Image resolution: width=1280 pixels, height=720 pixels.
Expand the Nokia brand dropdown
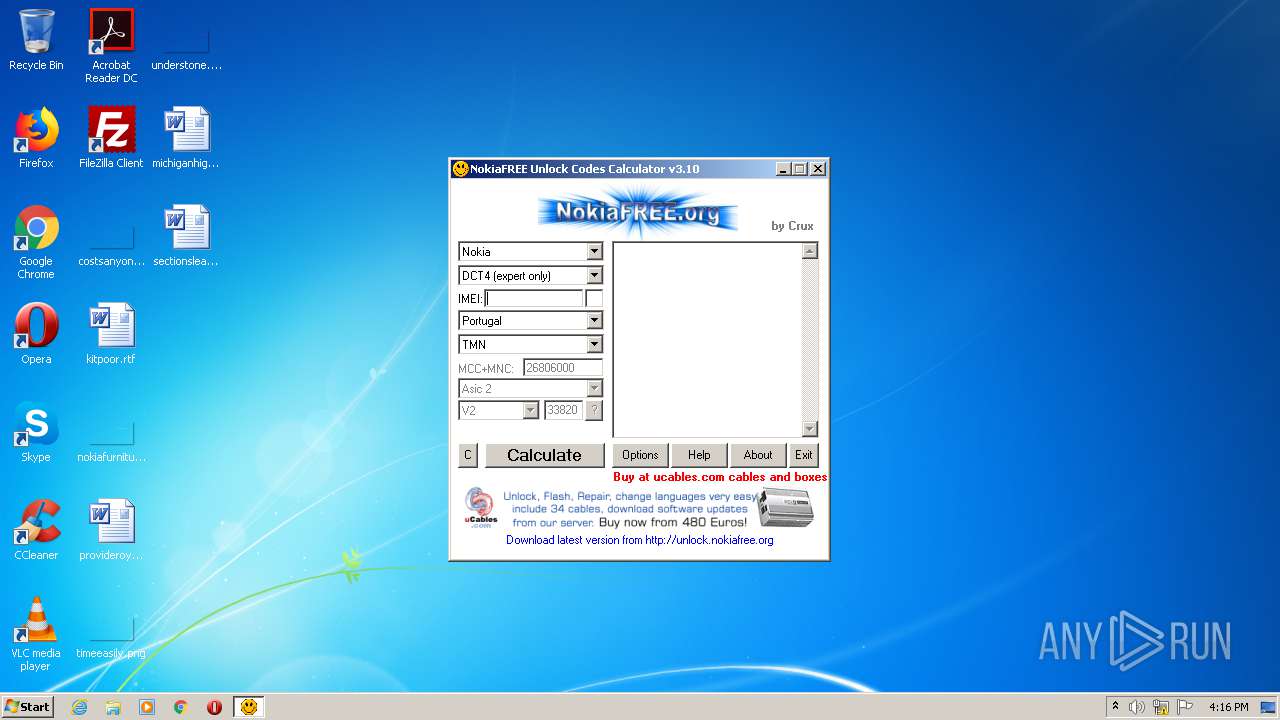(x=594, y=252)
